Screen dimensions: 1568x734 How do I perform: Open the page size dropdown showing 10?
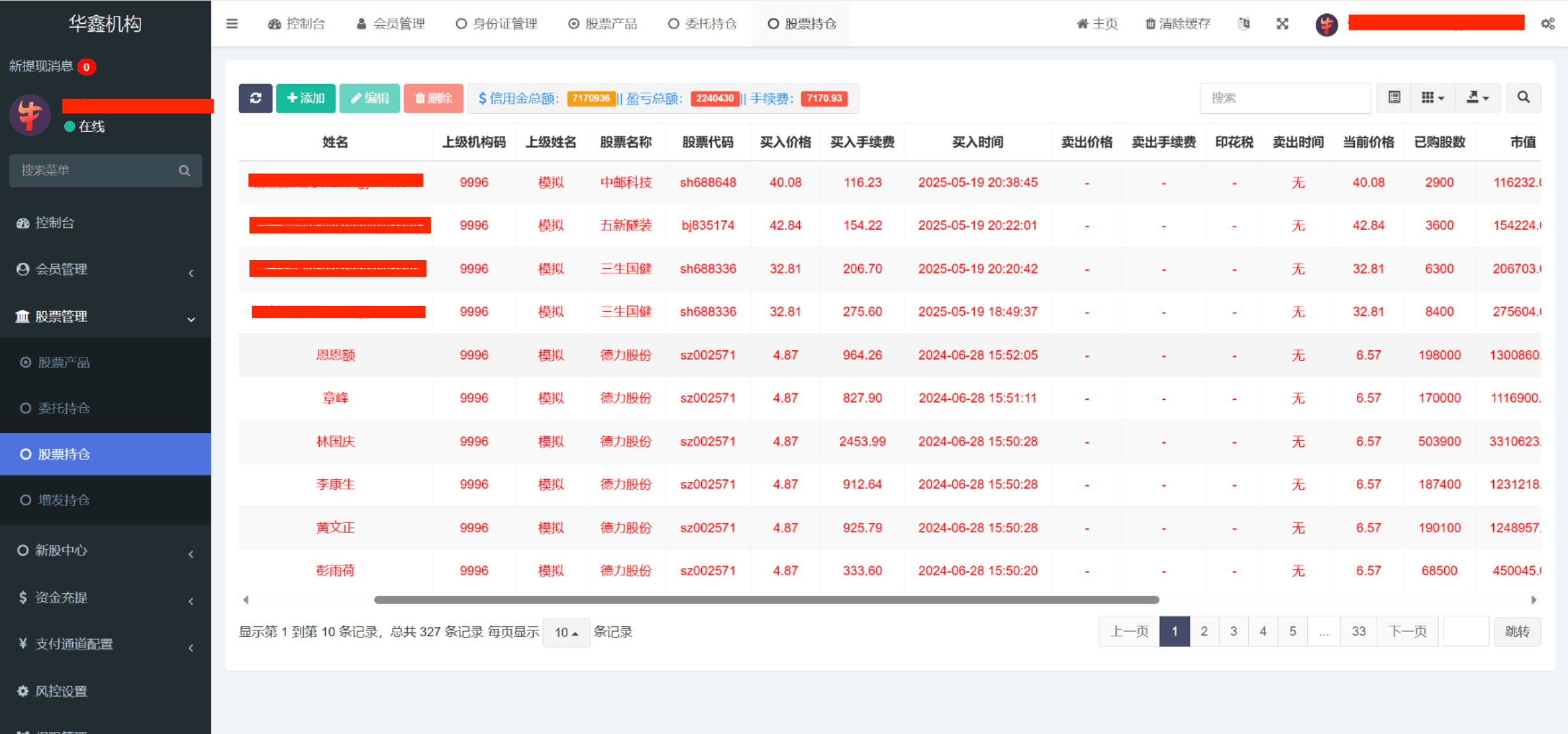coord(565,632)
